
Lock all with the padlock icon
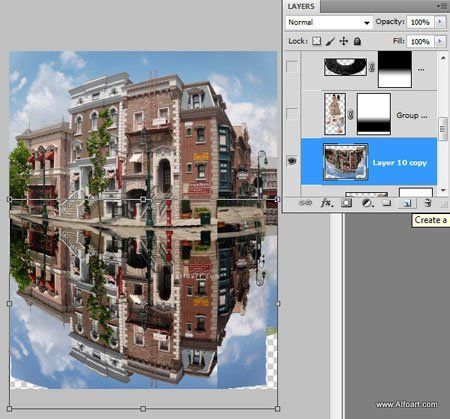click(x=357, y=41)
